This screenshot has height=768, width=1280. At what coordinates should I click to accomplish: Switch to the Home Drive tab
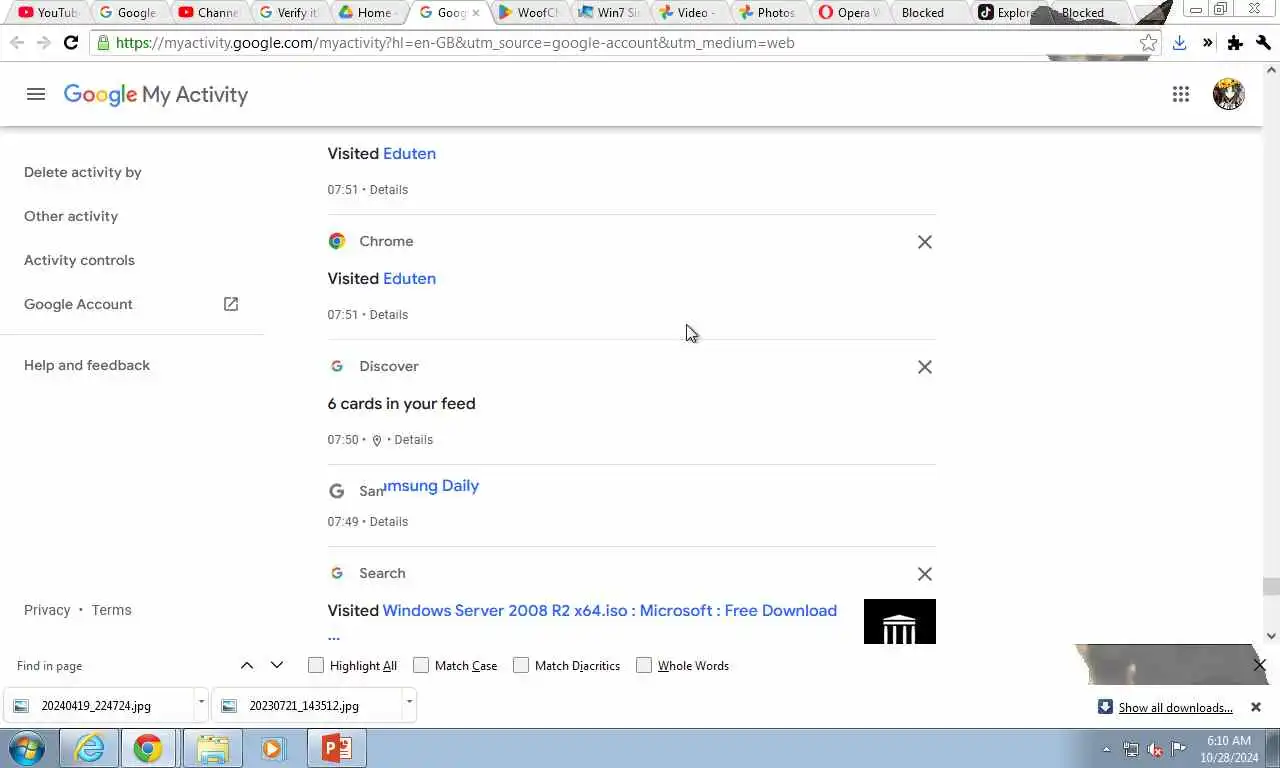(367, 13)
